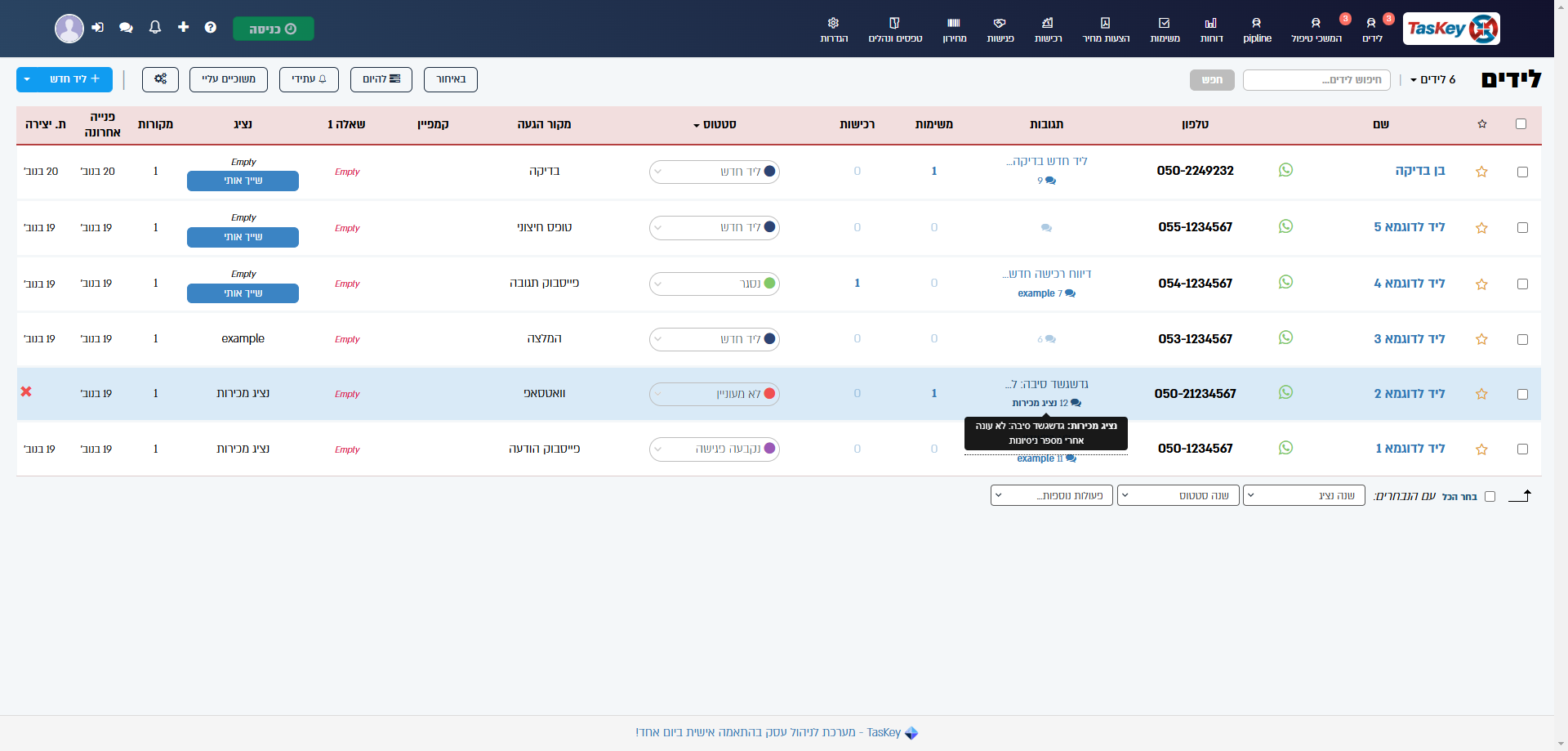Check the box for ליד לדוגמא 5
This screenshot has width=1568, height=751.
[1522, 228]
